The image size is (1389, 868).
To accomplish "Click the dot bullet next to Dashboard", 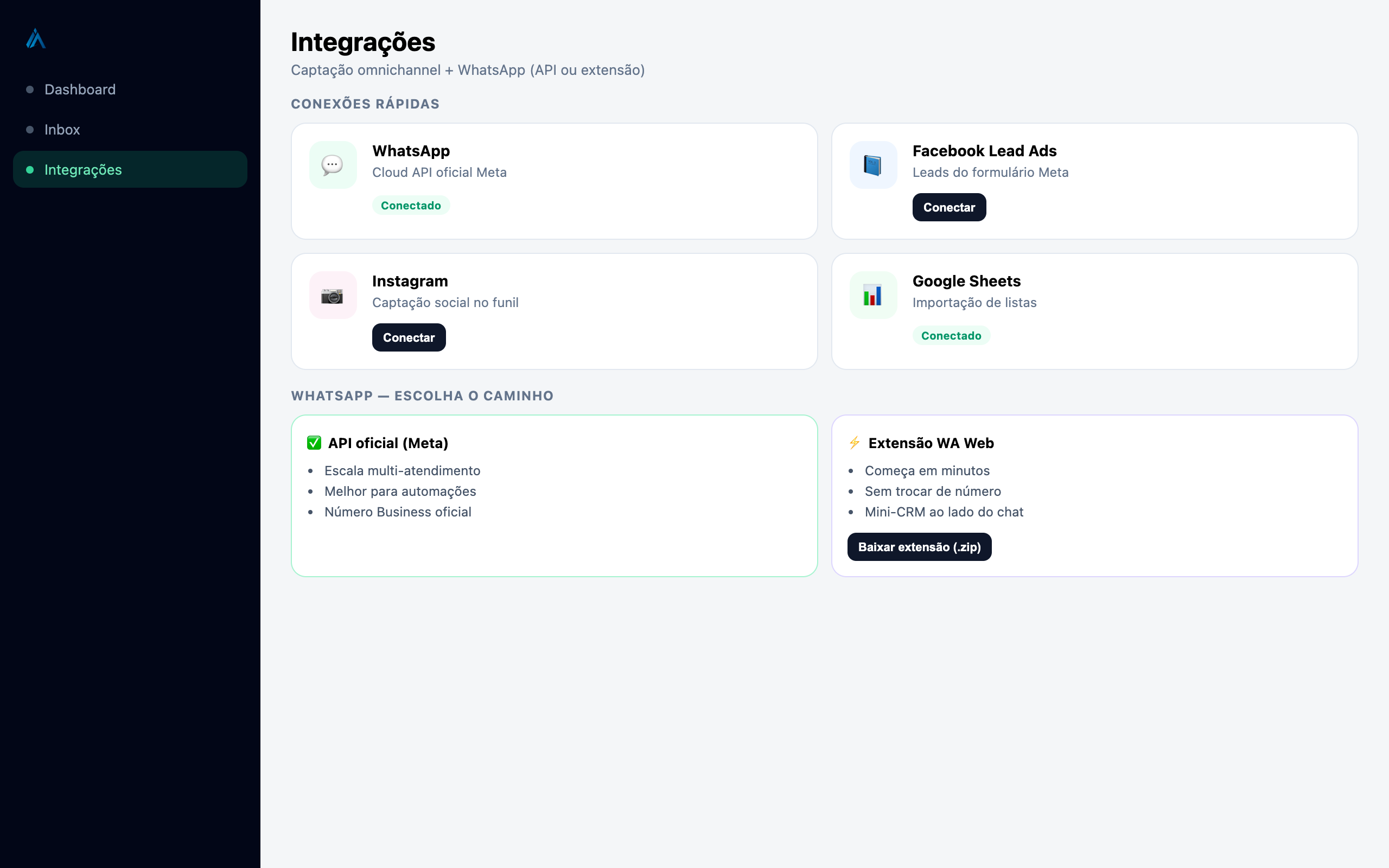I will click(30, 90).
